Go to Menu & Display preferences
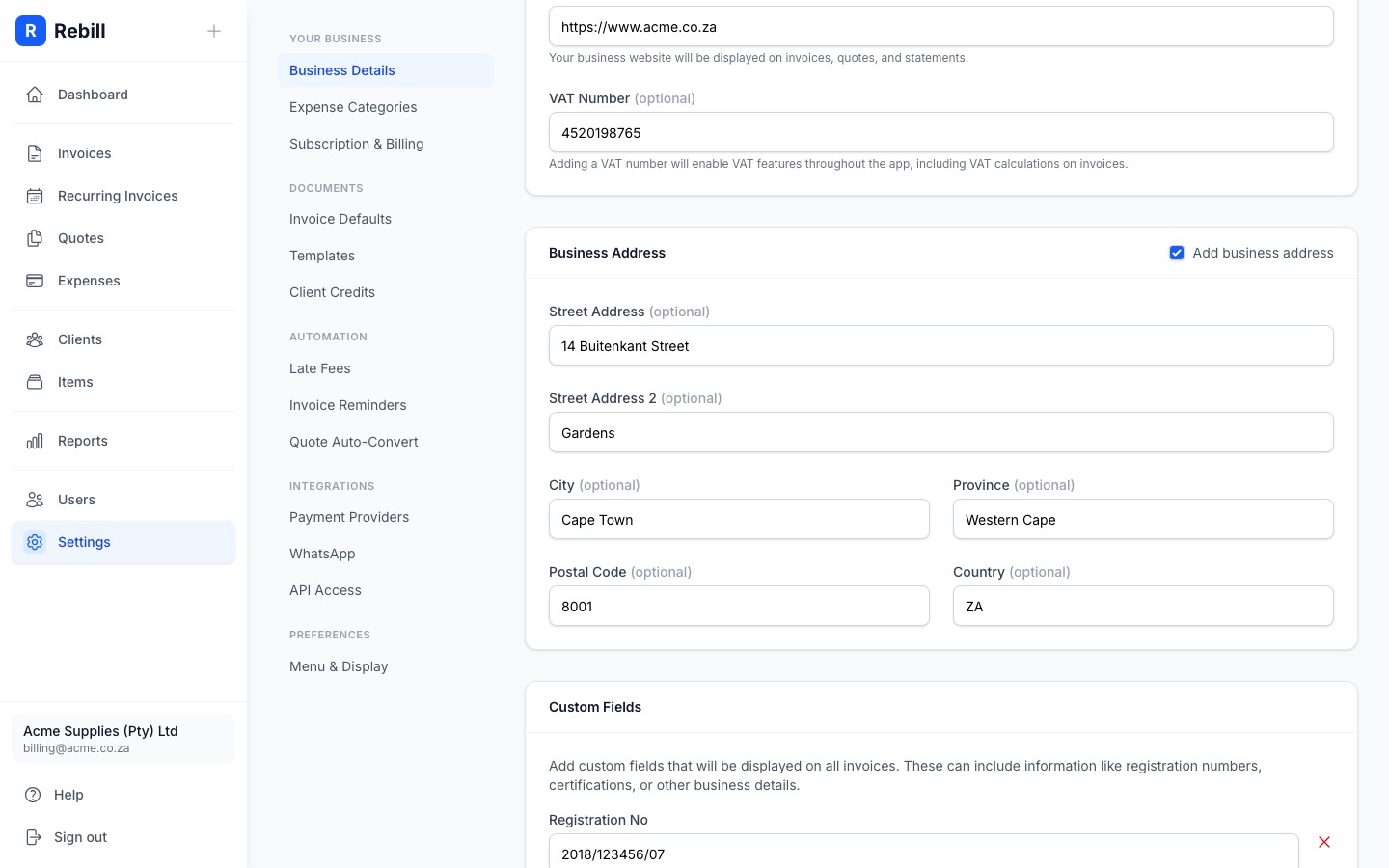1389x868 pixels. 339,666
